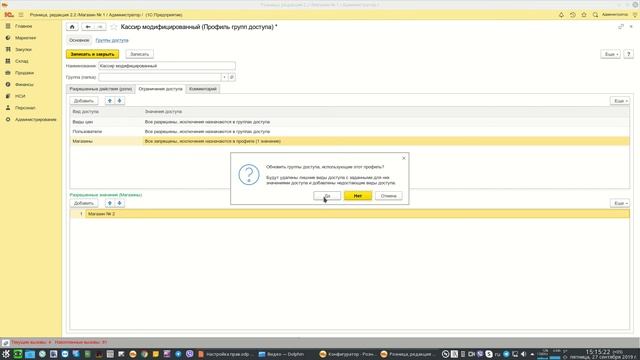This screenshot has width=640, height=360.
Task: Click the search magnifier in top bar
Action: (x=596, y=15)
